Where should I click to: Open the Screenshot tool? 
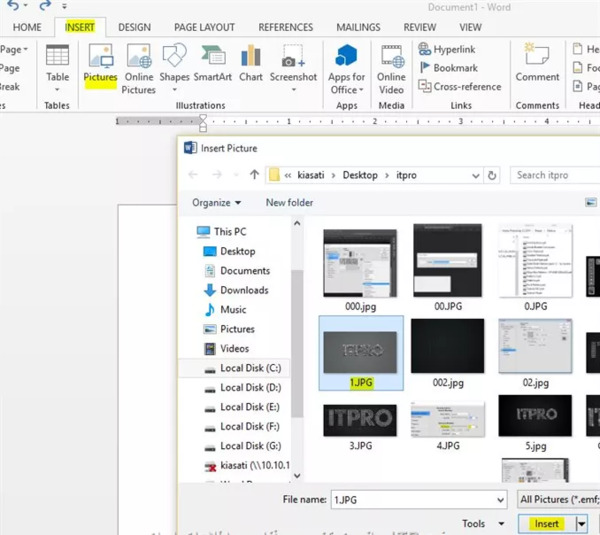(x=293, y=69)
